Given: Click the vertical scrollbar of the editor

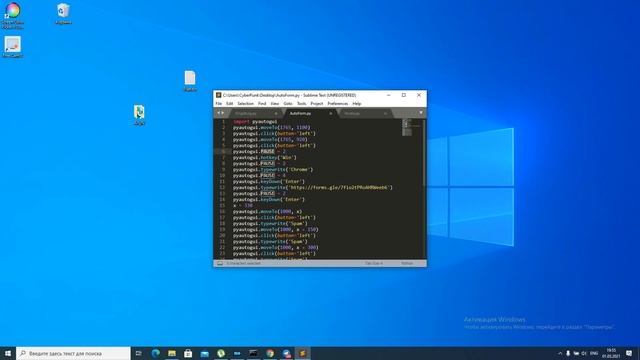Looking at the screenshot, I should pyautogui.click(x=424, y=153).
